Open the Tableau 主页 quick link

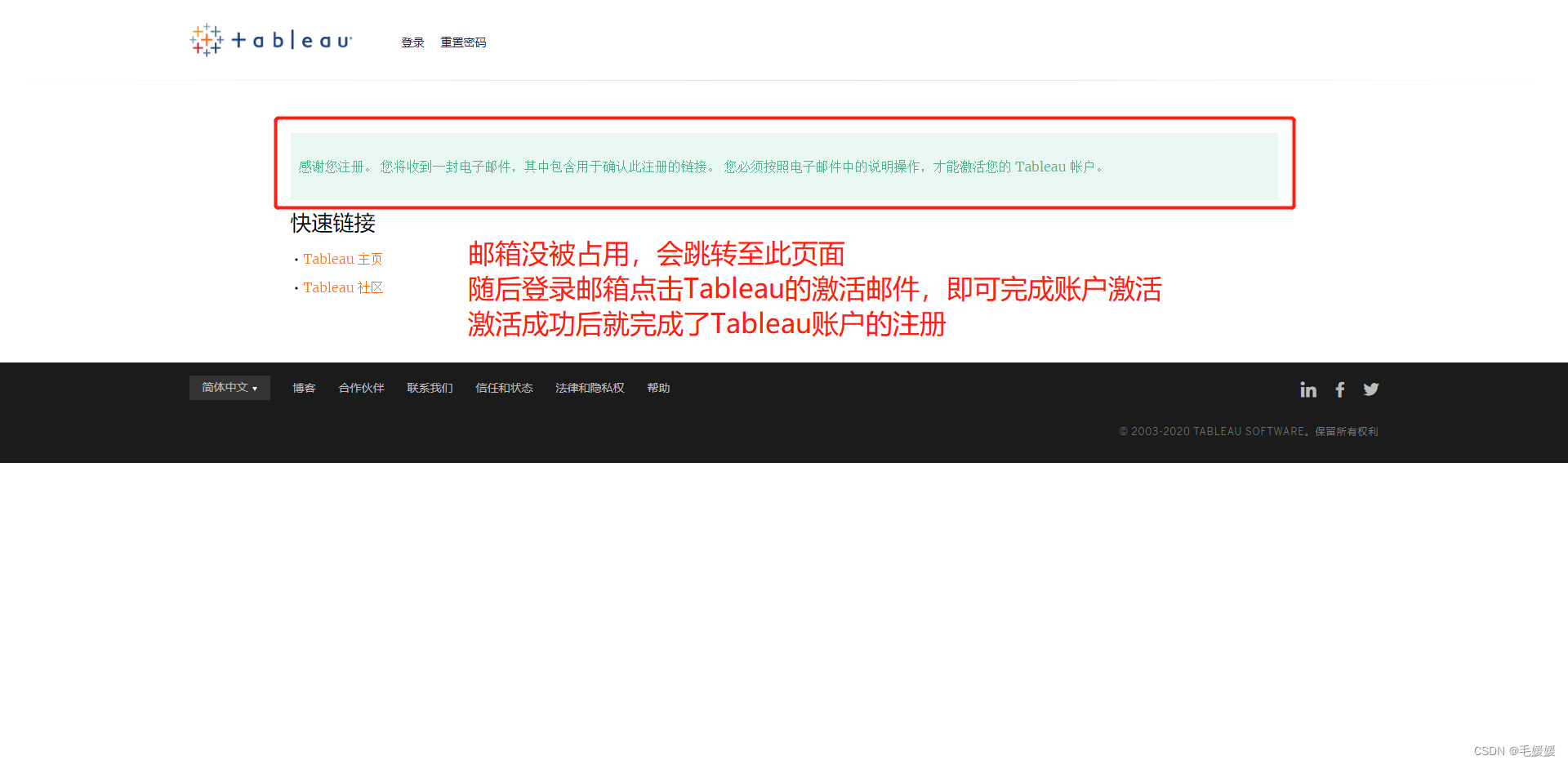[x=343, y=259]
